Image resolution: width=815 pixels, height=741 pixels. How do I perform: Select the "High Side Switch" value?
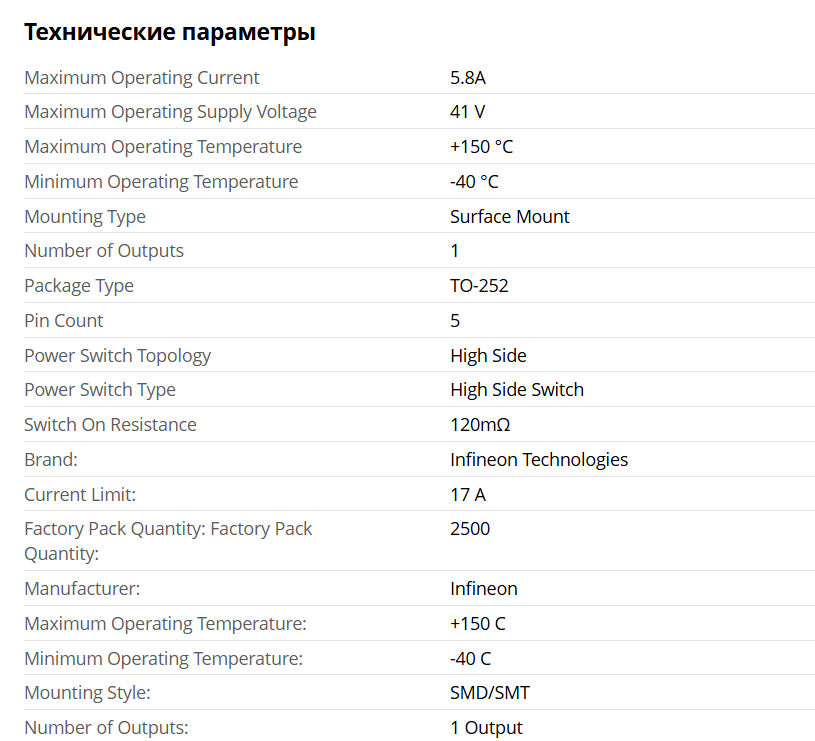pos(517,390)
